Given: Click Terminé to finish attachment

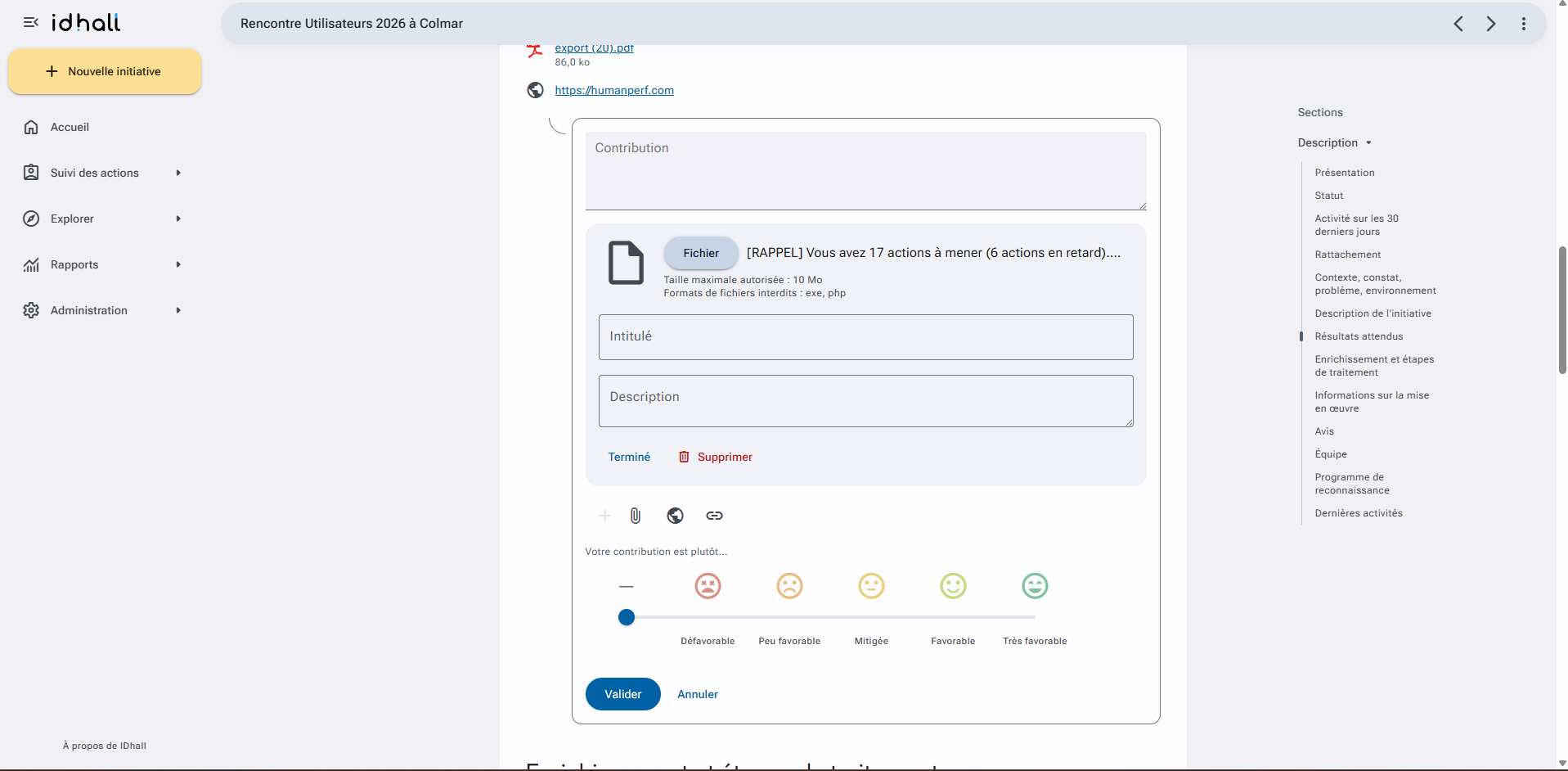Looking at the screenshot, I should (x=629, y=457).
